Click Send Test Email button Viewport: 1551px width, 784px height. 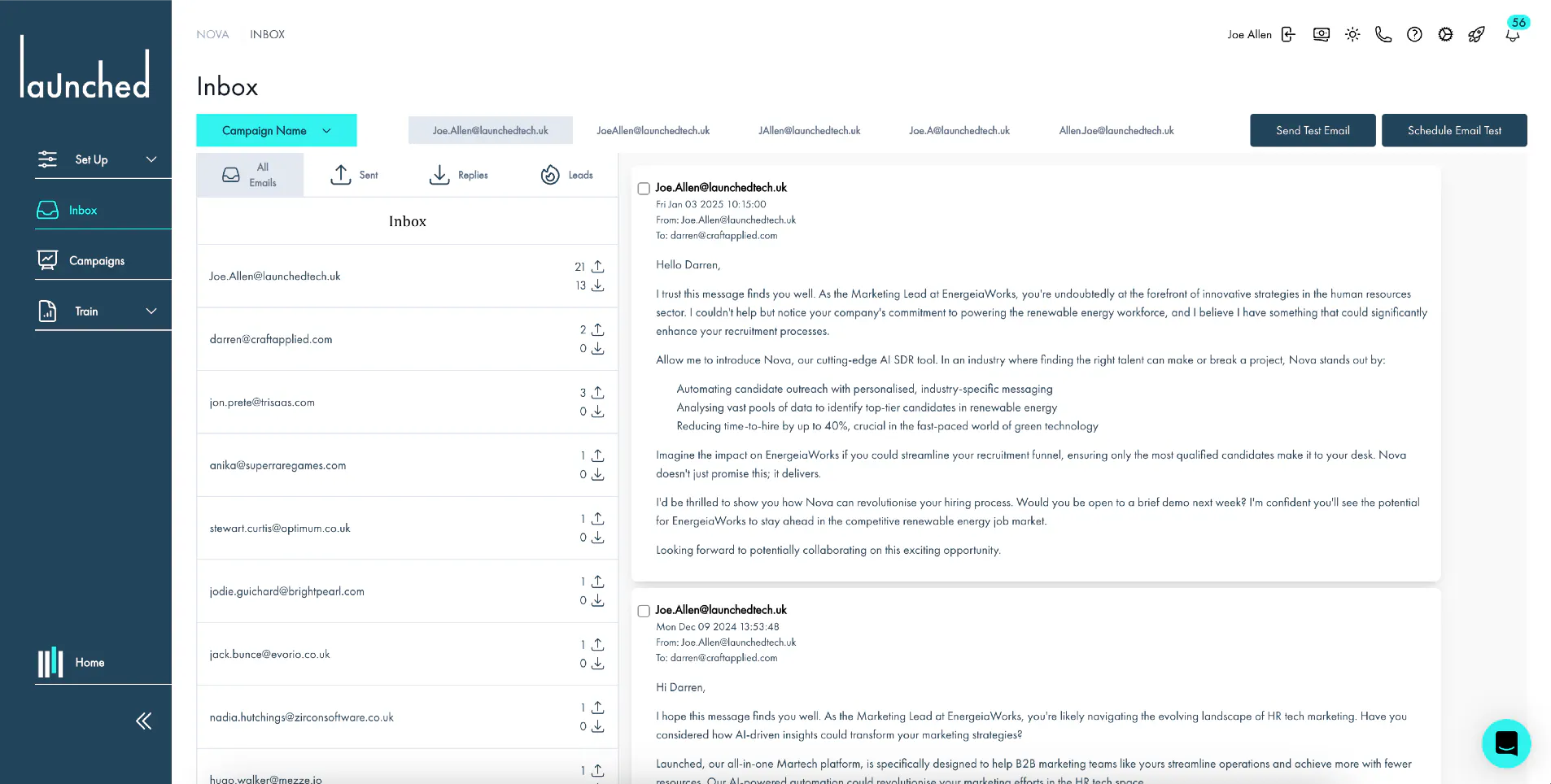click(x=1313, y=130)
